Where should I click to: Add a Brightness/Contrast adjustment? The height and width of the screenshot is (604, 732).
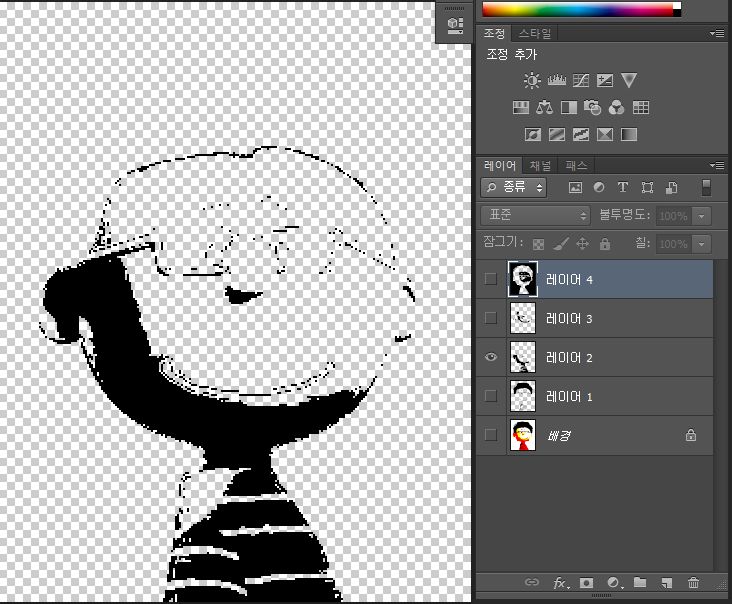[x=532, y=80]
